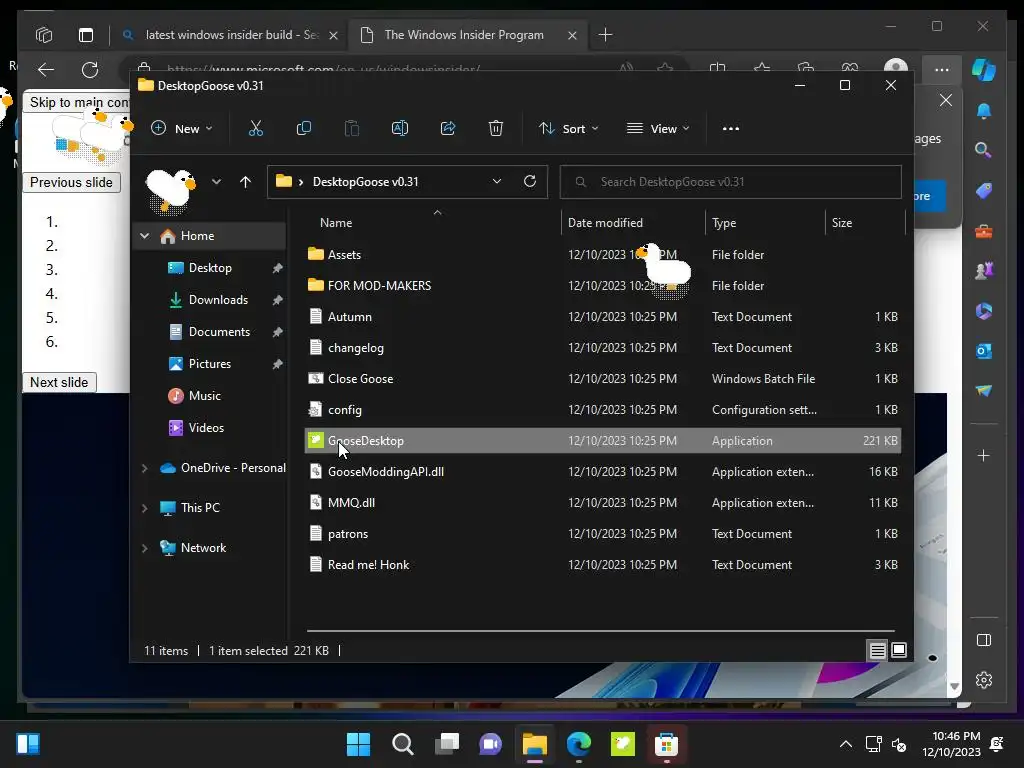The image size is (1024, 768).
Task: Click Edge browser back arrow
Action: 46,69
